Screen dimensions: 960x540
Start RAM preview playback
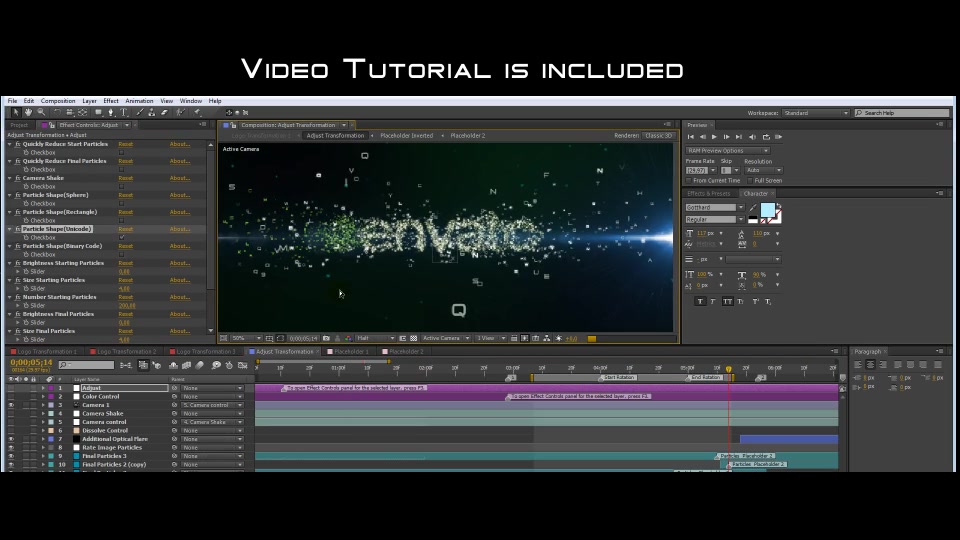tap(779, 137)
